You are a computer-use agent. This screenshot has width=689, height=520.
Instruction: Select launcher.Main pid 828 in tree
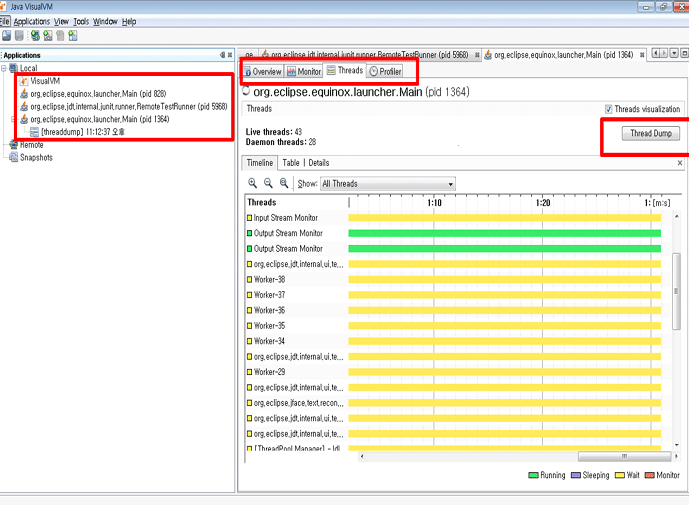click(x=93, y=94)
